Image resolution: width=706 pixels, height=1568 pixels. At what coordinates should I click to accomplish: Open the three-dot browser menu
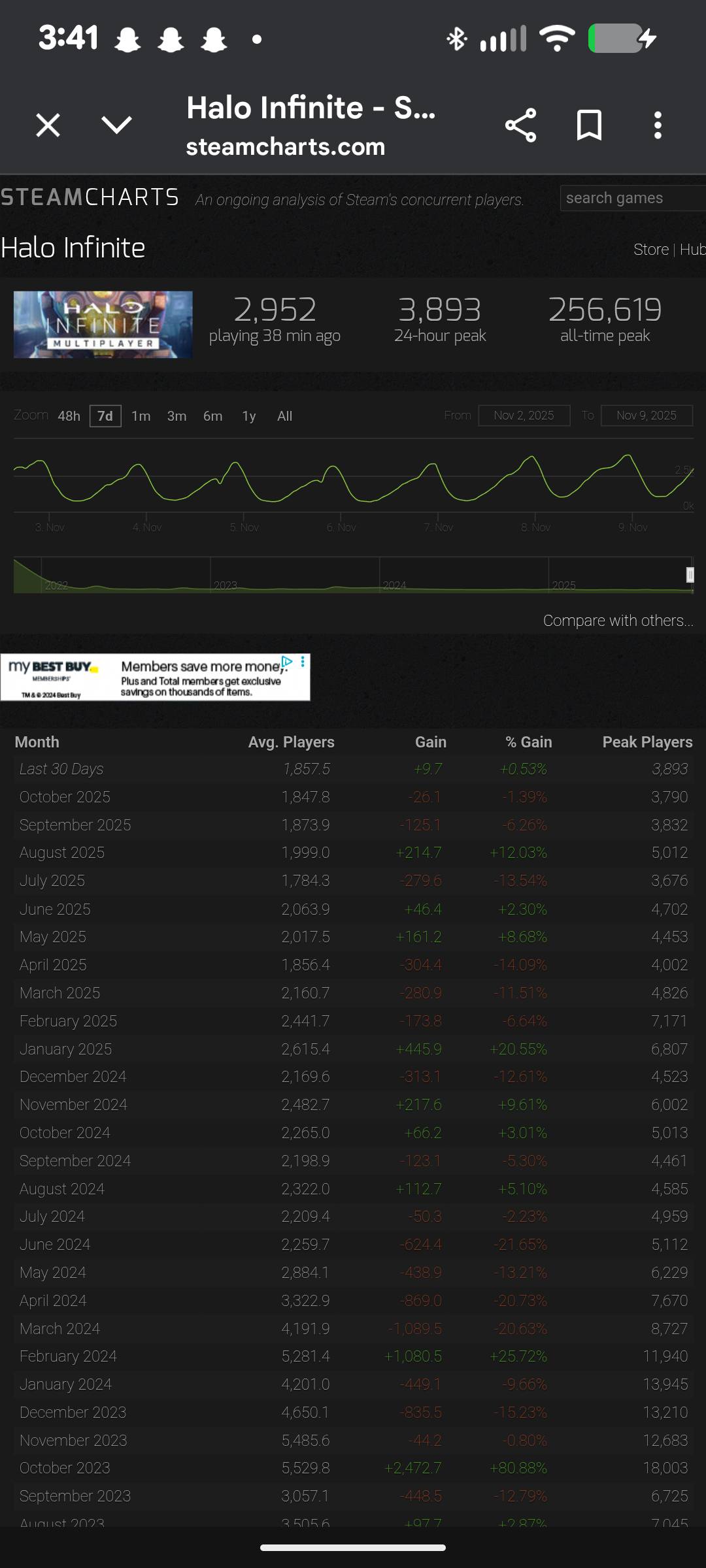click(658, 125)
